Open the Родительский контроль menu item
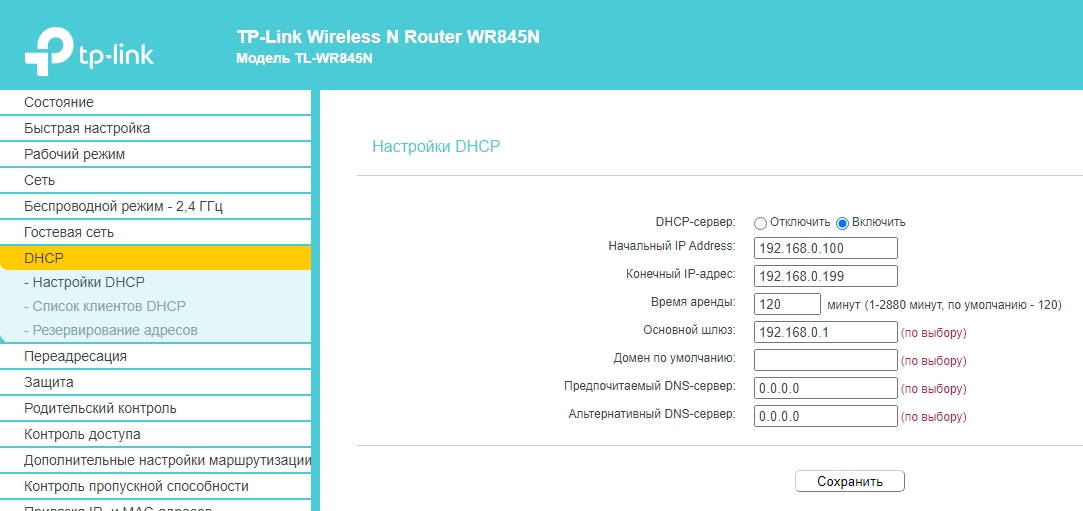Image resolution: width=1083 pixels, height=511 pixels. (100, 408)
